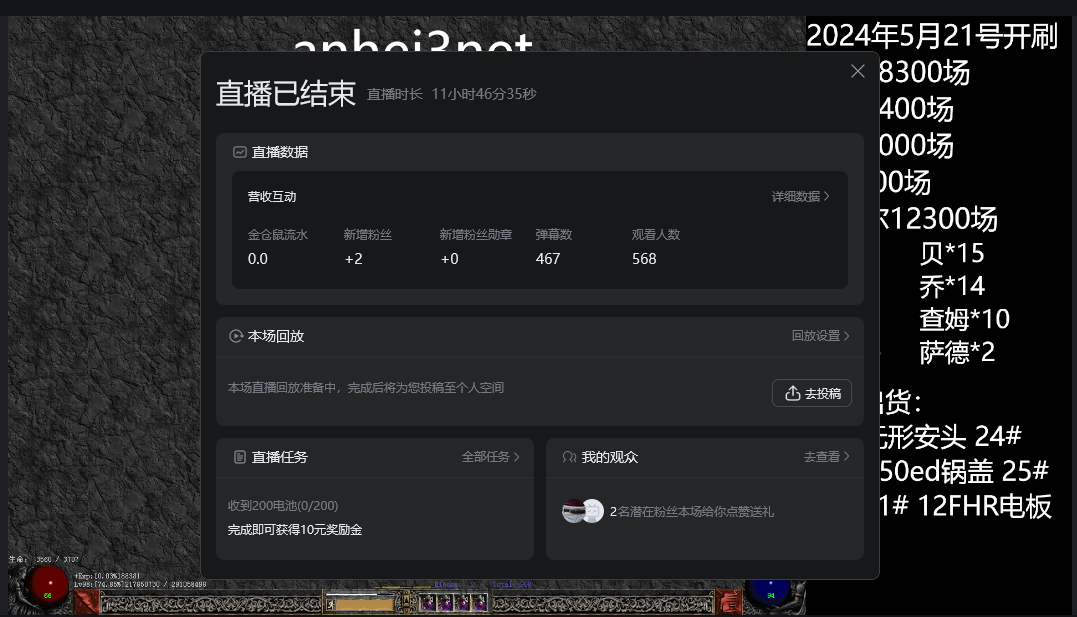The width and height of the screenshot is (1077, 617).
Task: Click the 本场回放 play icon
Action: click(236, 336)
